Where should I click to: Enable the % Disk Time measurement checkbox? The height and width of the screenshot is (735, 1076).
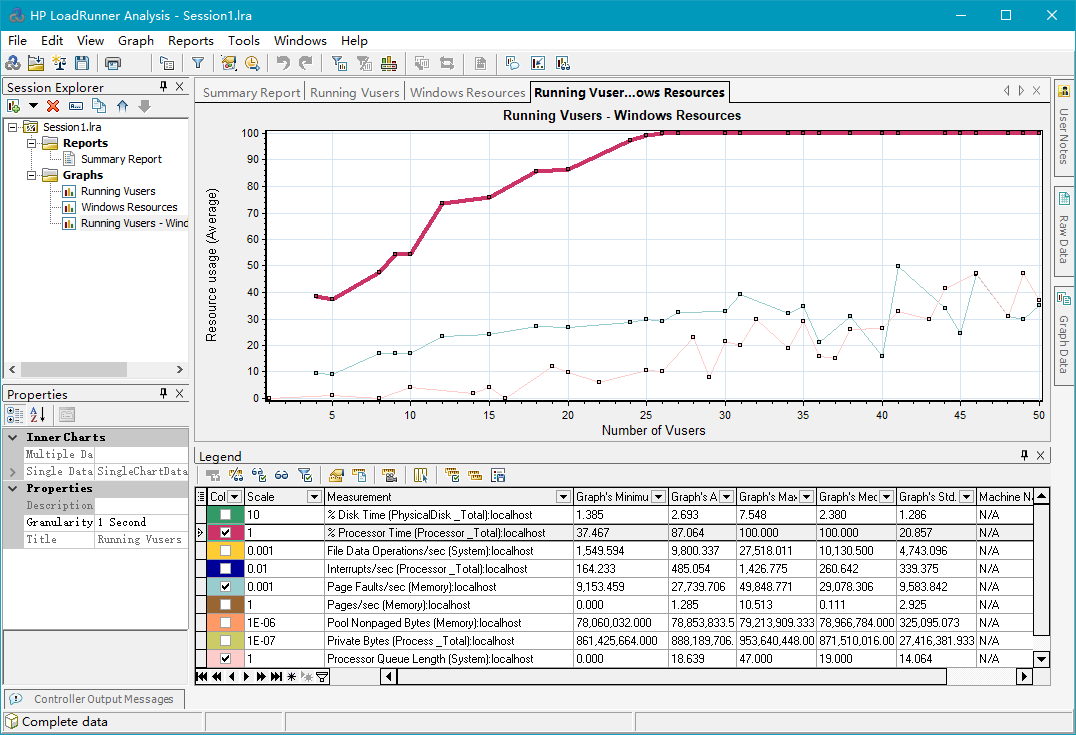point(225,515)
